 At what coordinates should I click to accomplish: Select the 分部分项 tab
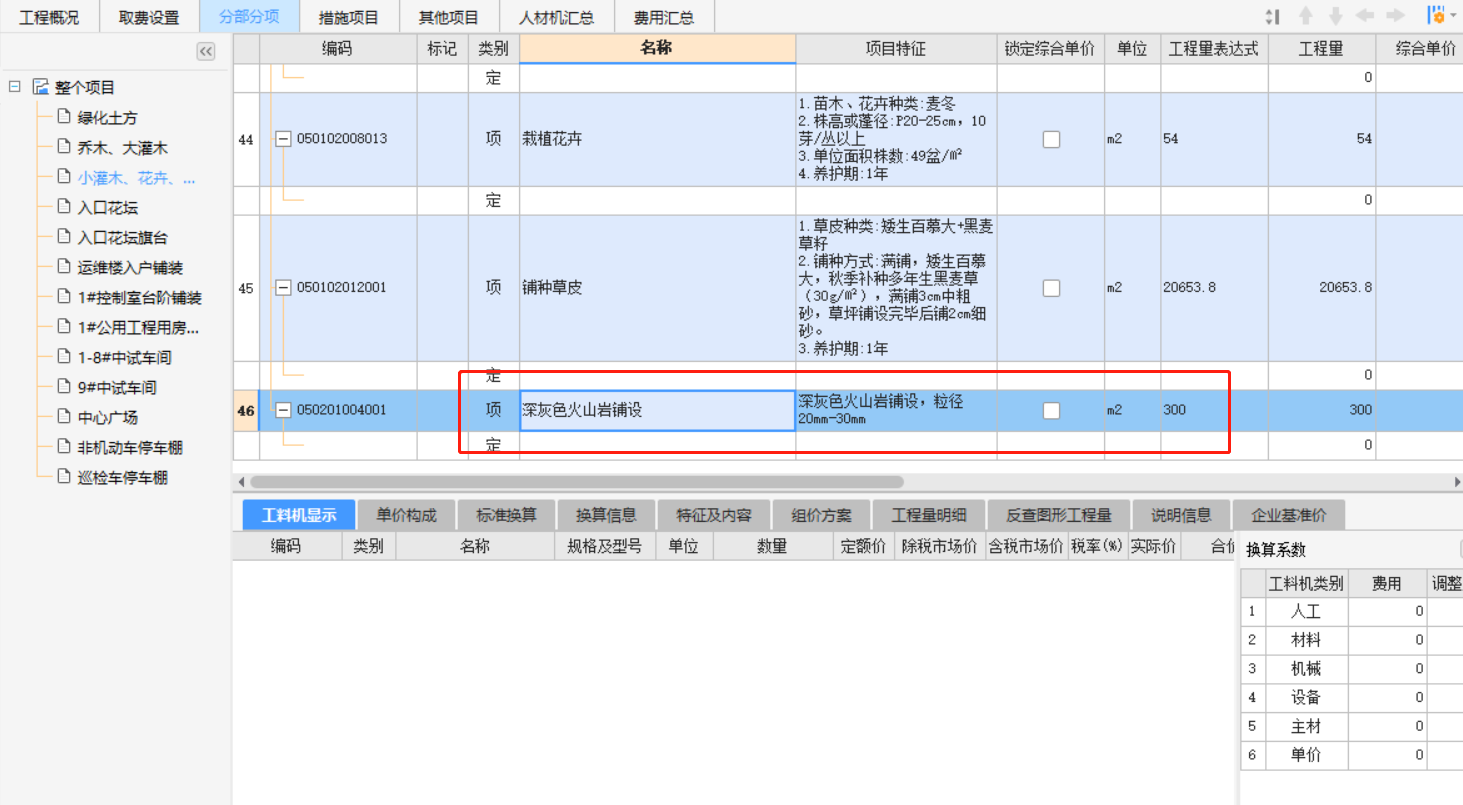[x=249, y=17]
